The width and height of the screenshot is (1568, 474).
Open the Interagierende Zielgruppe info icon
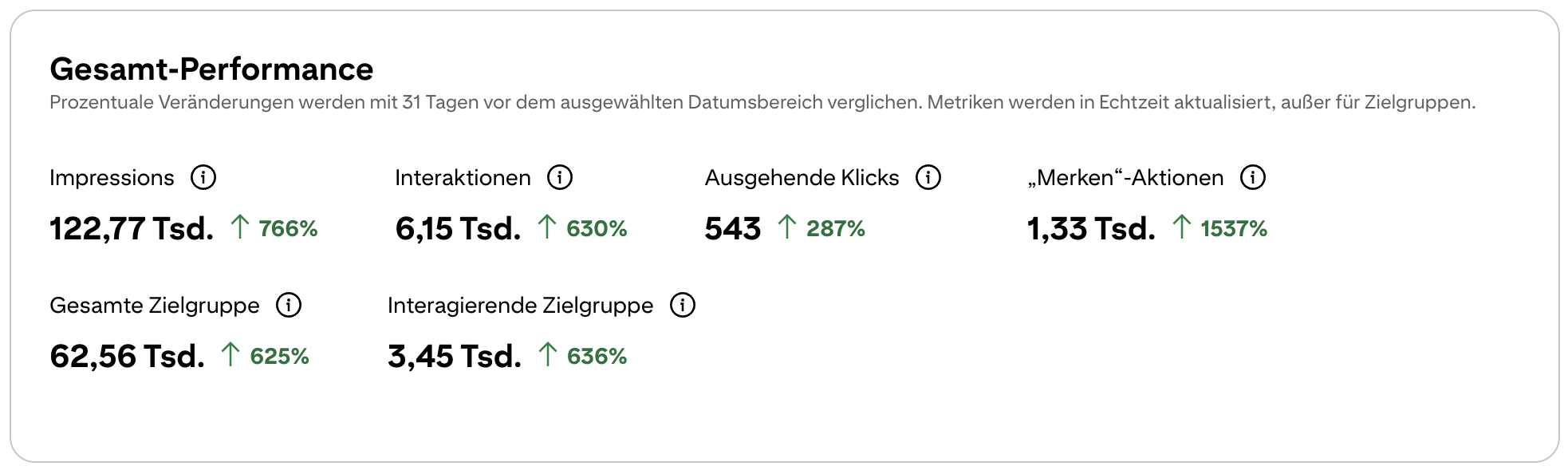click(x=682, y=304)
